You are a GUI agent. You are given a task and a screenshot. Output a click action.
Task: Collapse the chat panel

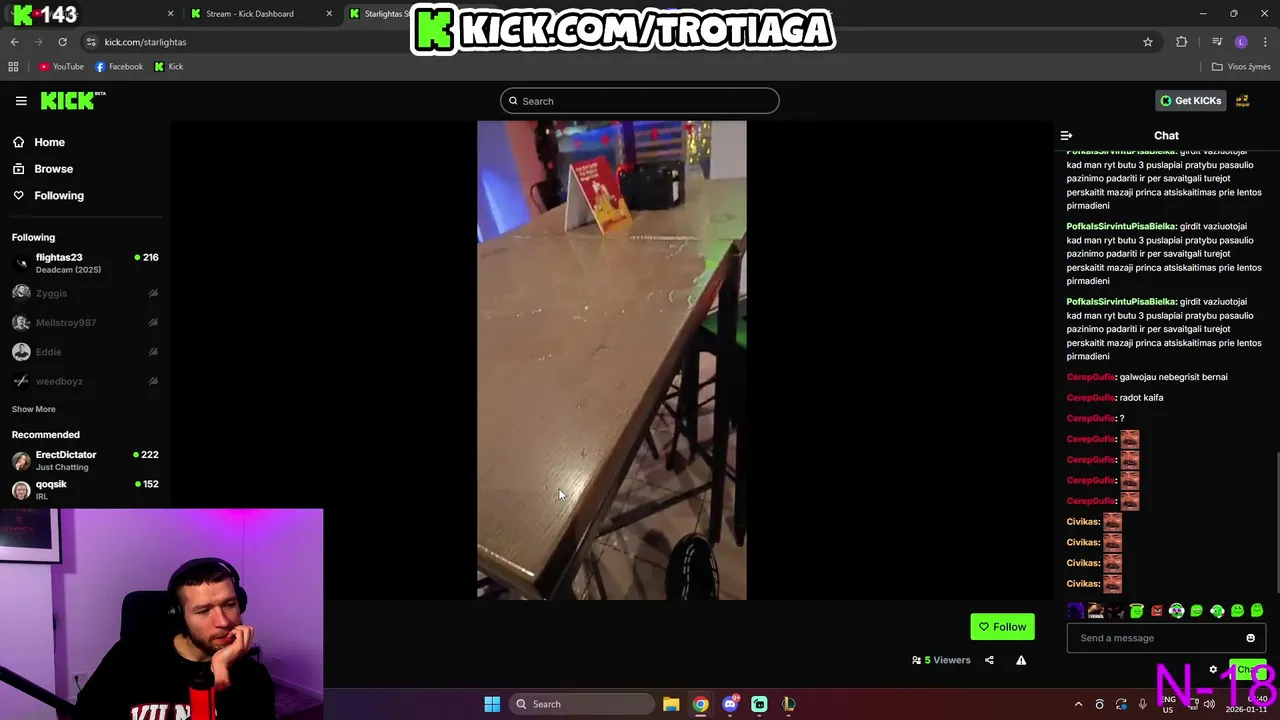tap(1066, 135)
